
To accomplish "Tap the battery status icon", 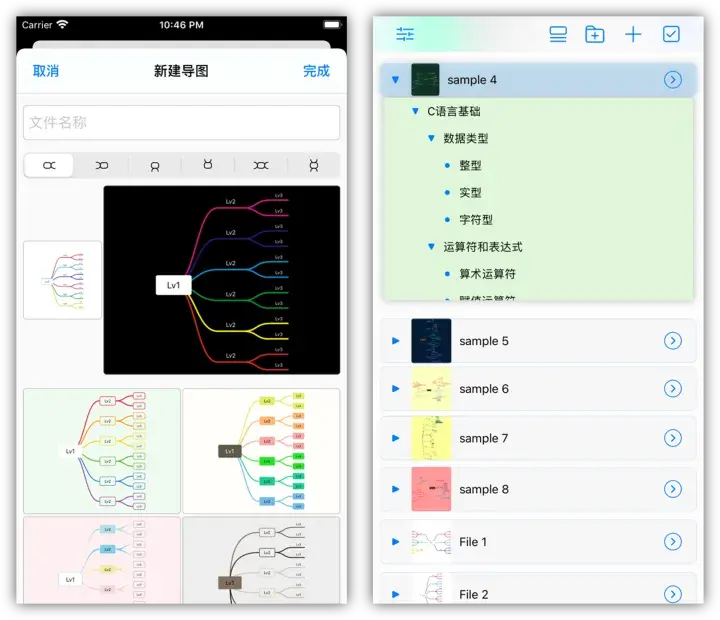I will [x=332, y=24].
